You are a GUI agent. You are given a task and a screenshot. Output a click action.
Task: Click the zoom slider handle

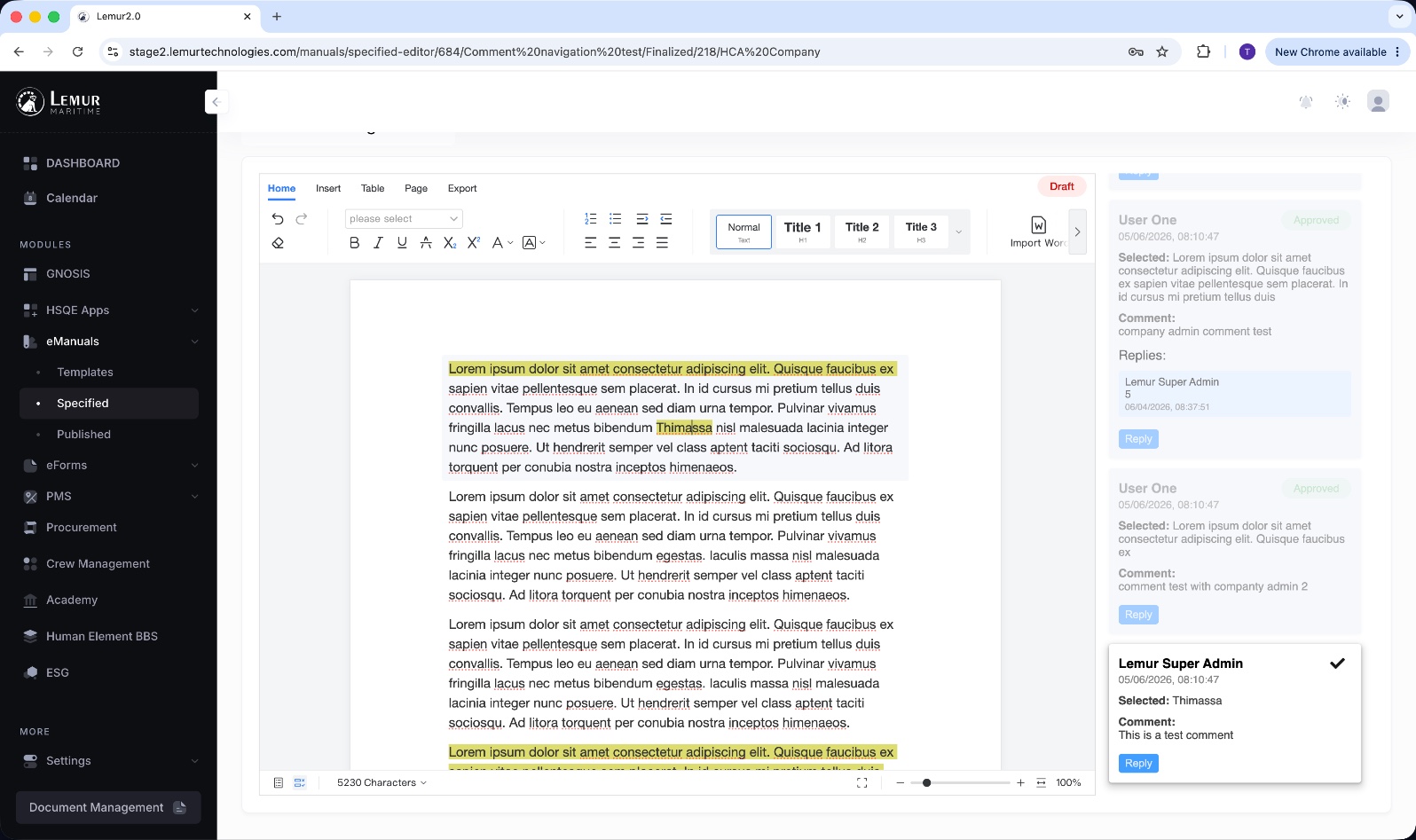coord(926,782)
